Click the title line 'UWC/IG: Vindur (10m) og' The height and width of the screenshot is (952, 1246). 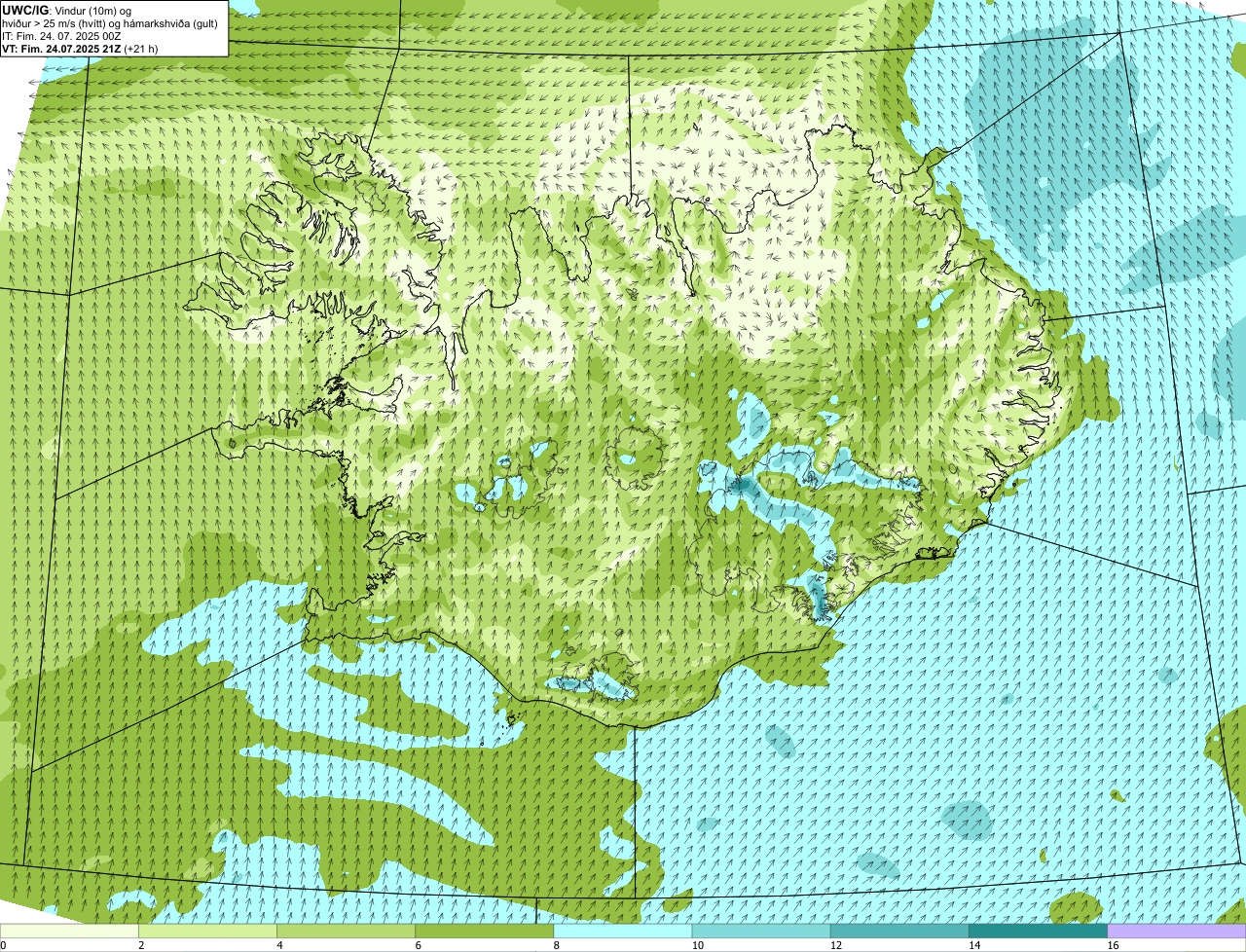tap(66, 10)
